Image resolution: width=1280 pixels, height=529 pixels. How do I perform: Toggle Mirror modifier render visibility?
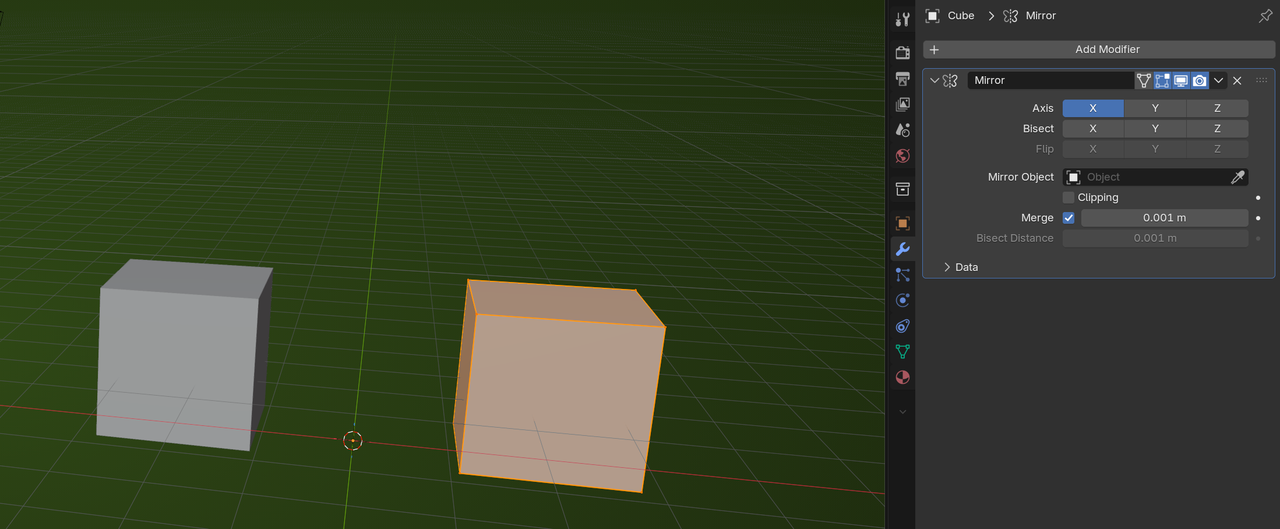coord(1200,80)
